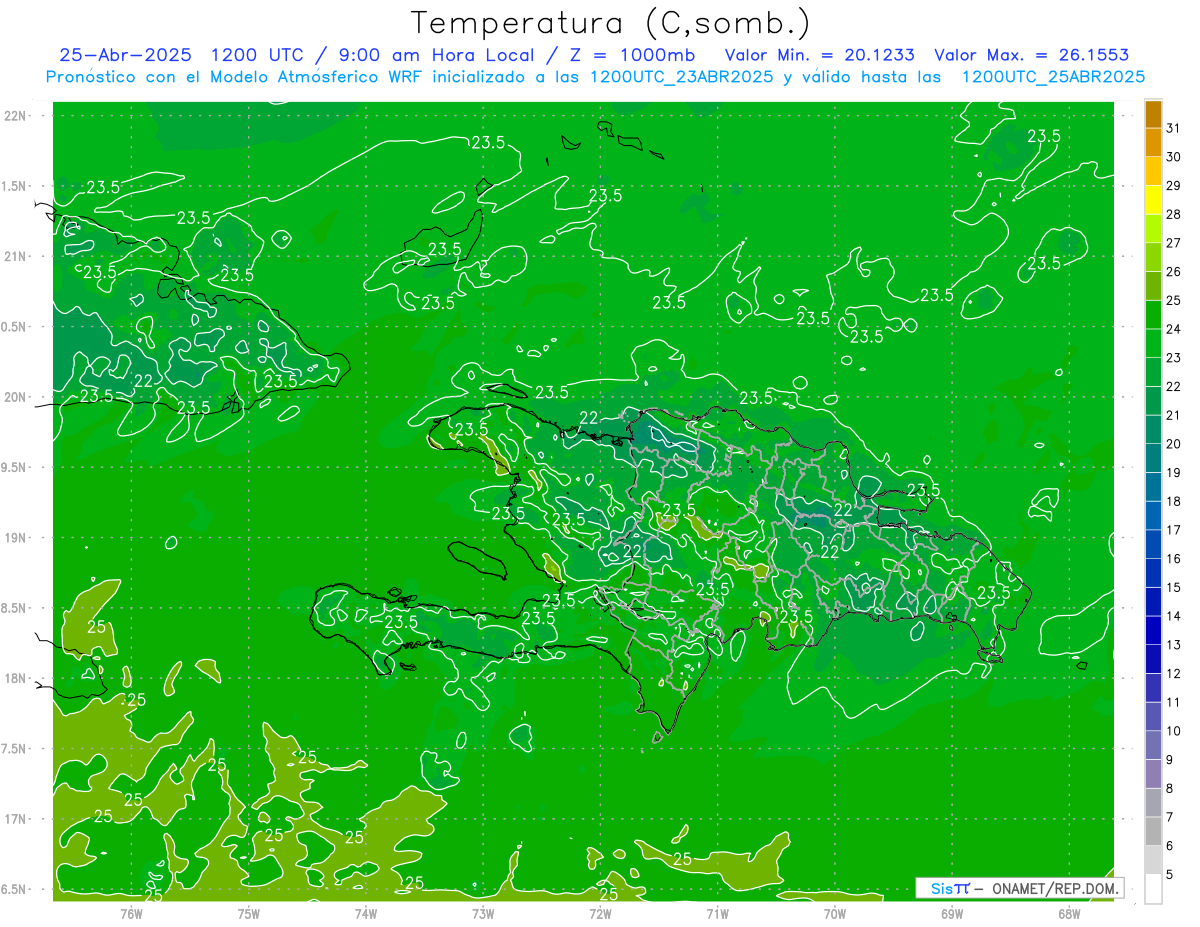Viewport: 1200px width, 927px height.
Task: Click the "74W" longitude axis label
Action: point(365,913)
